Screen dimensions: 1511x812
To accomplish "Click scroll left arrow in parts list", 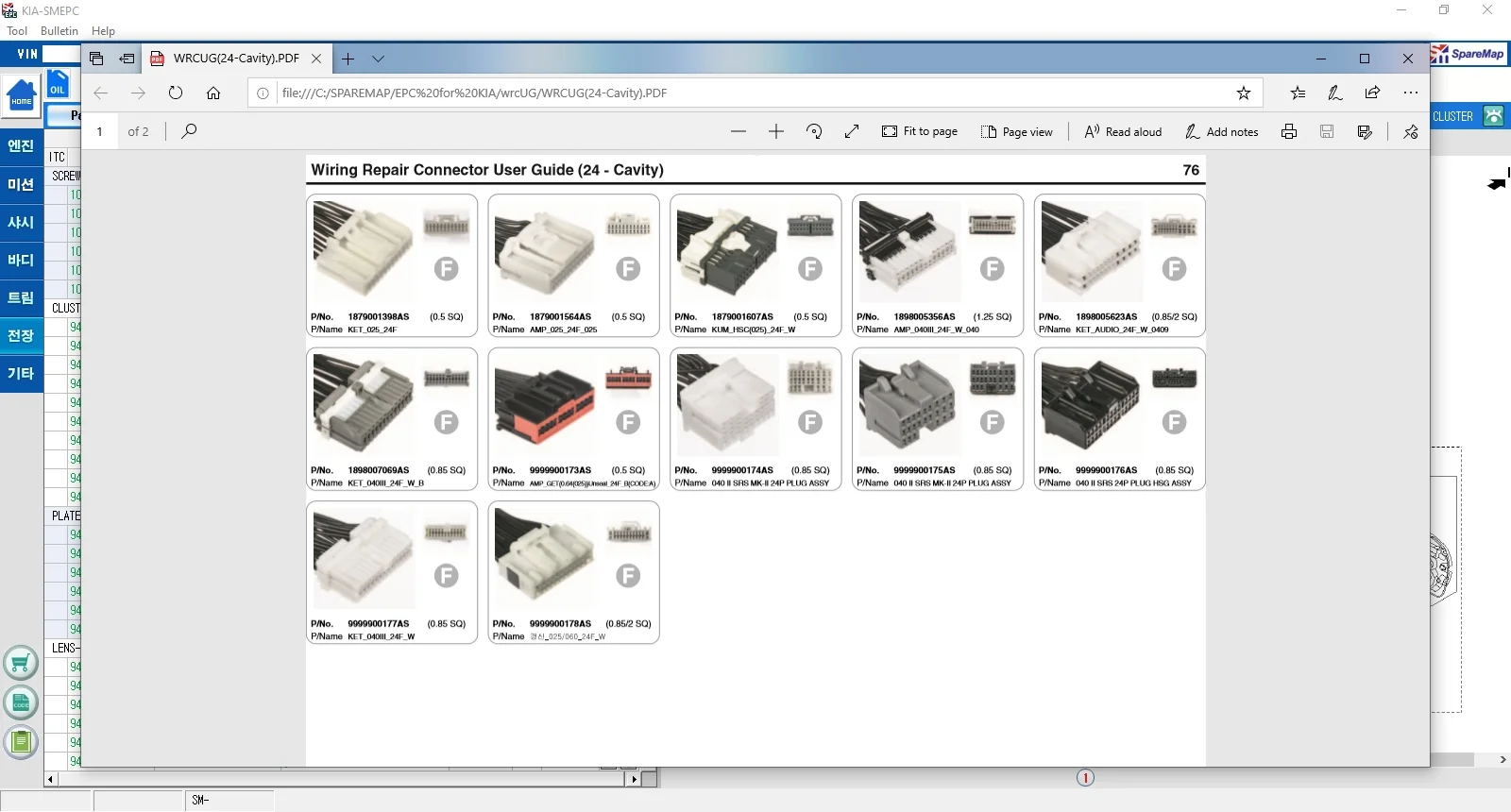I will coord(50,780).
